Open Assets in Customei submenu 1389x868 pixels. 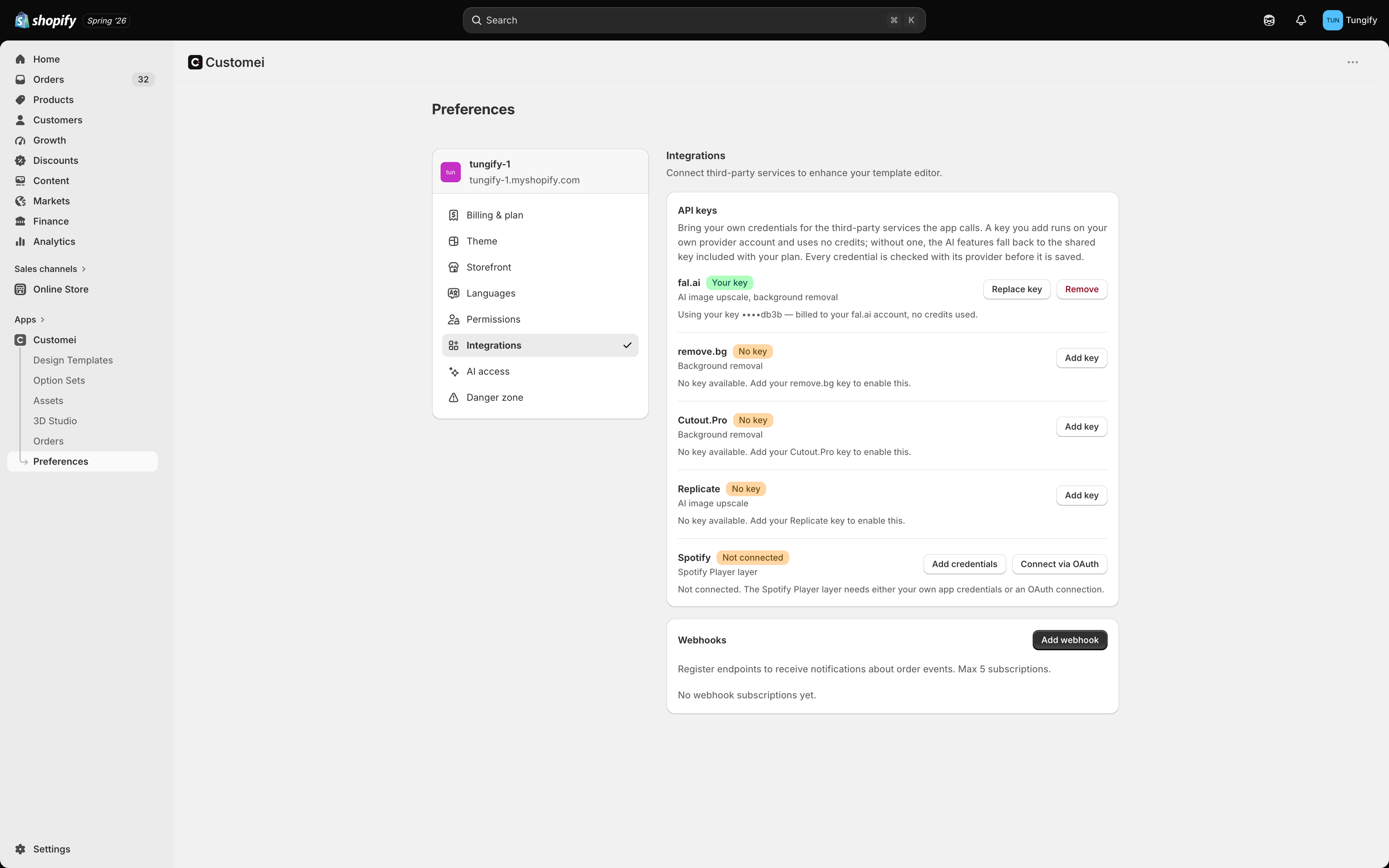48,401
